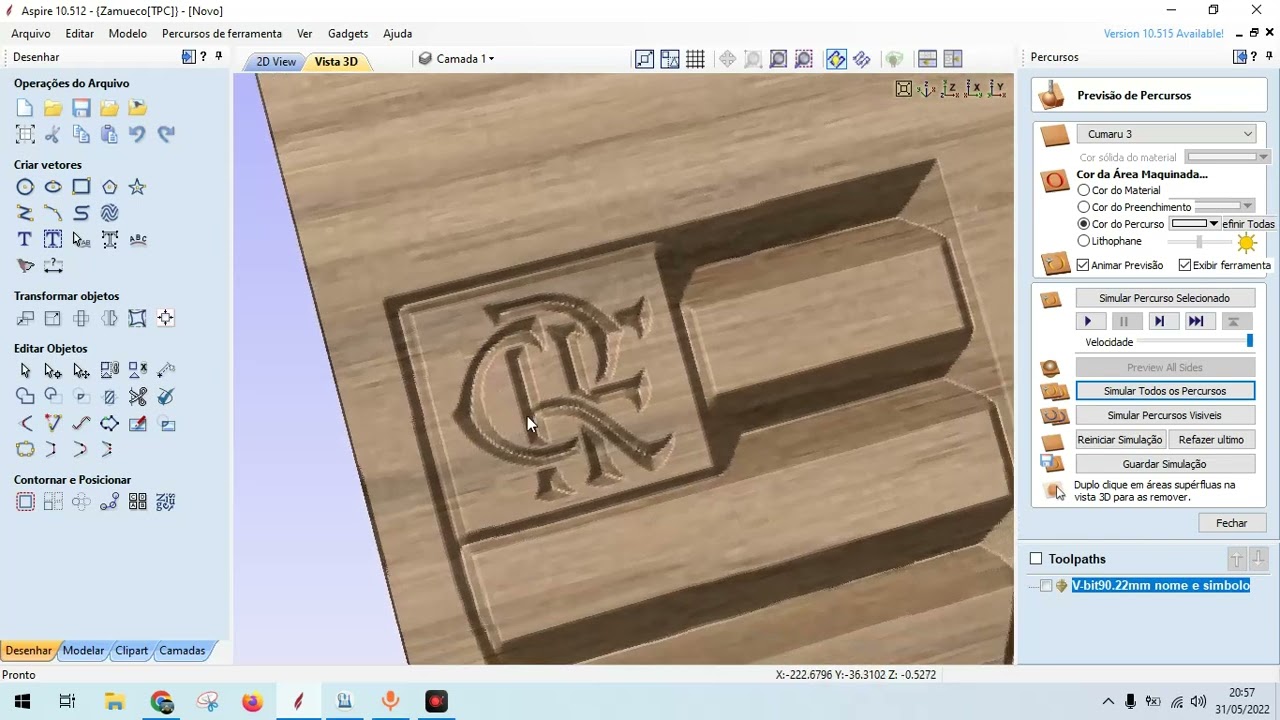Undo the last action with the arrow icon

137,134
